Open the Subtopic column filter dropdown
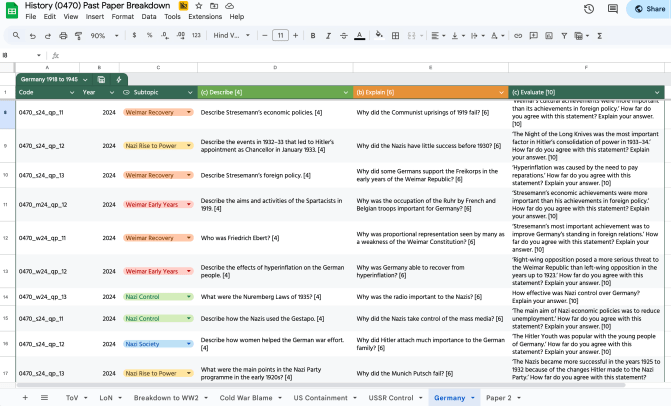 tap(190, 92)
